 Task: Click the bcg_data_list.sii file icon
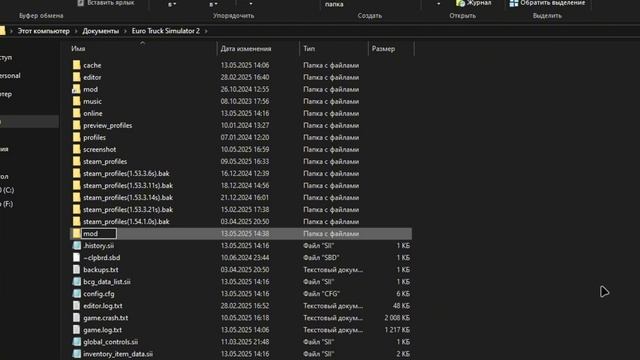(76, 282)
